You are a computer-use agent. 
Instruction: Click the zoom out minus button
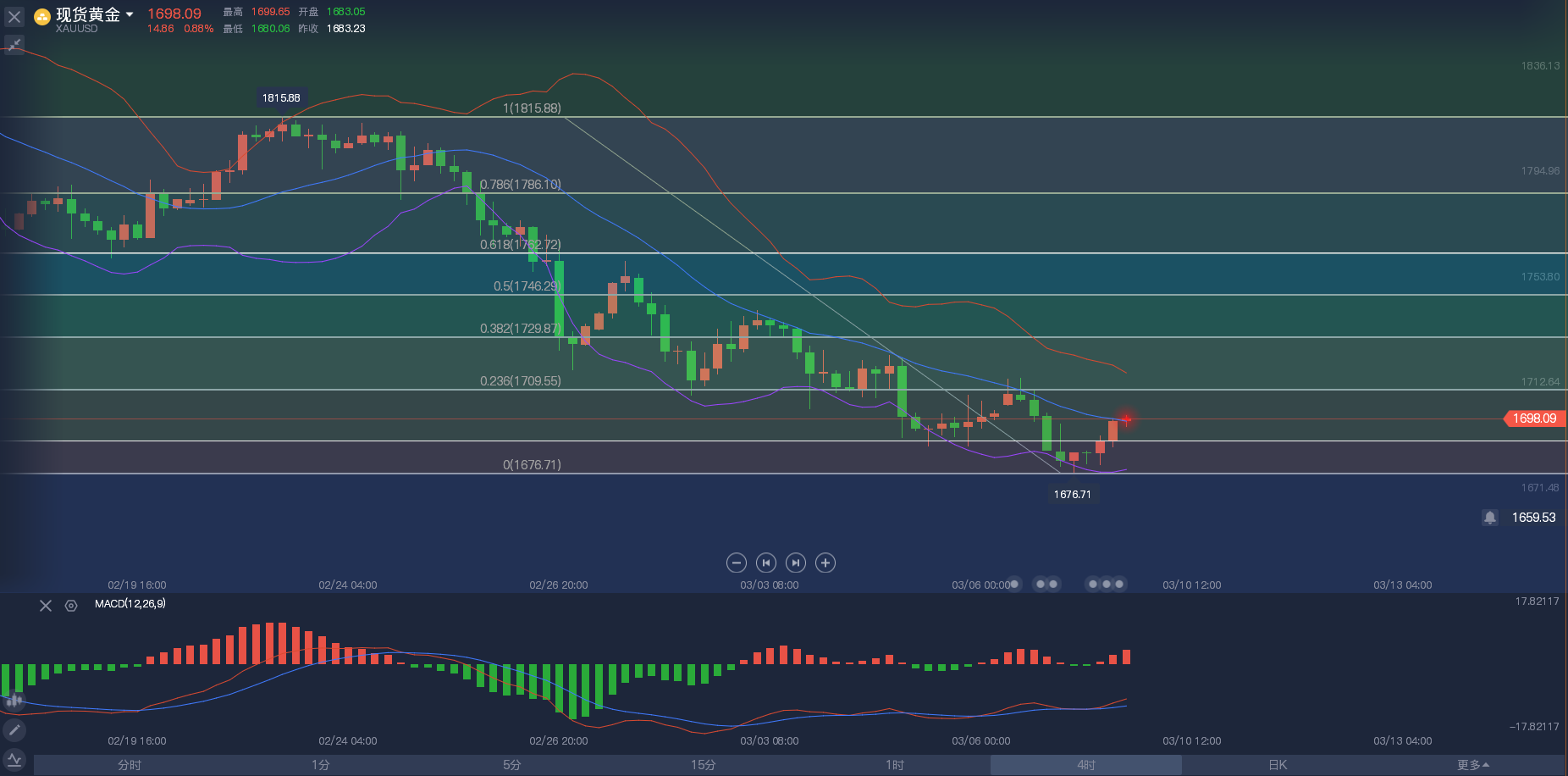click(737, 563)
